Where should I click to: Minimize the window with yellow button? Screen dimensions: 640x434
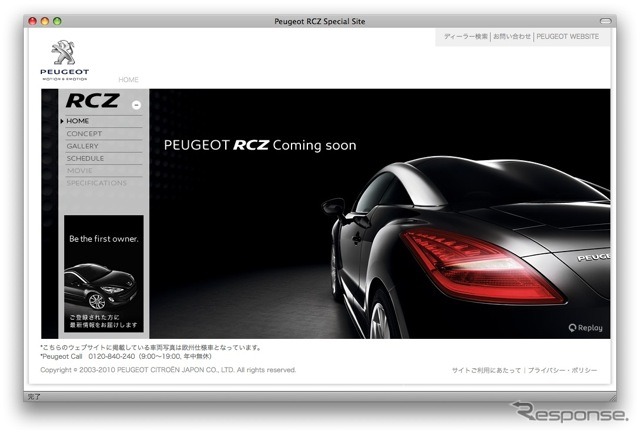[x=45, y=21]
